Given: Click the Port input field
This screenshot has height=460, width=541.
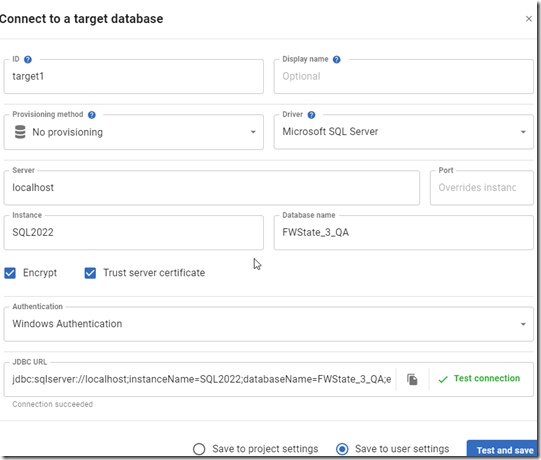Looking at the screenshot, I should (x=482, y=188).
